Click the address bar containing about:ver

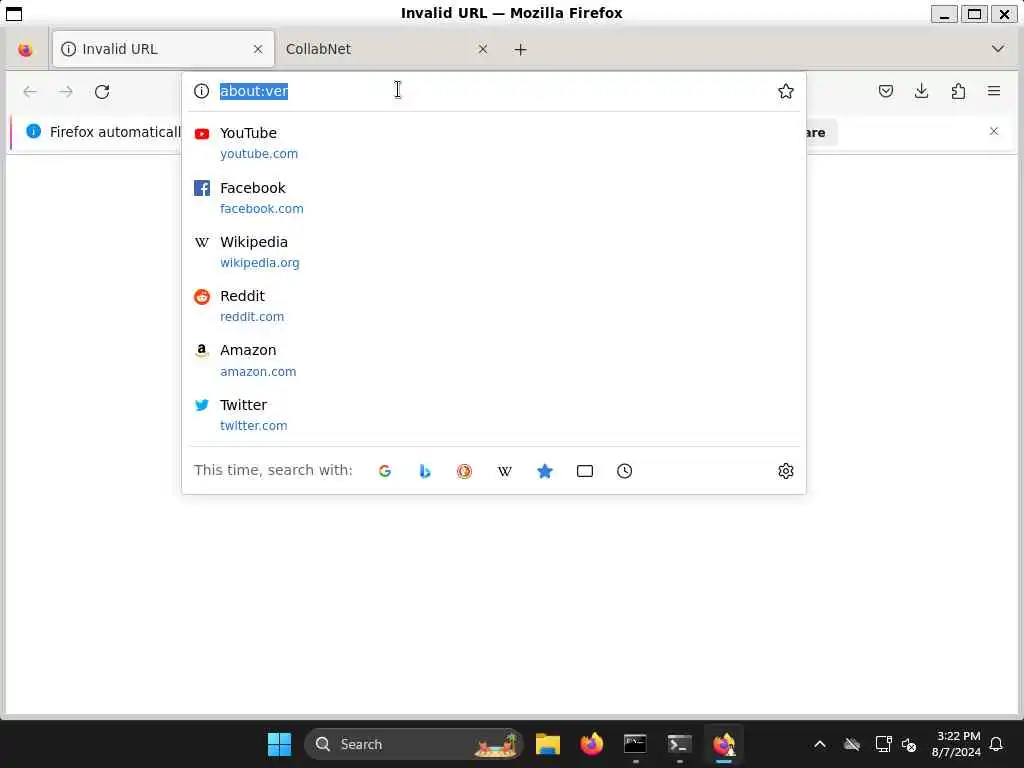coord(494,91)
